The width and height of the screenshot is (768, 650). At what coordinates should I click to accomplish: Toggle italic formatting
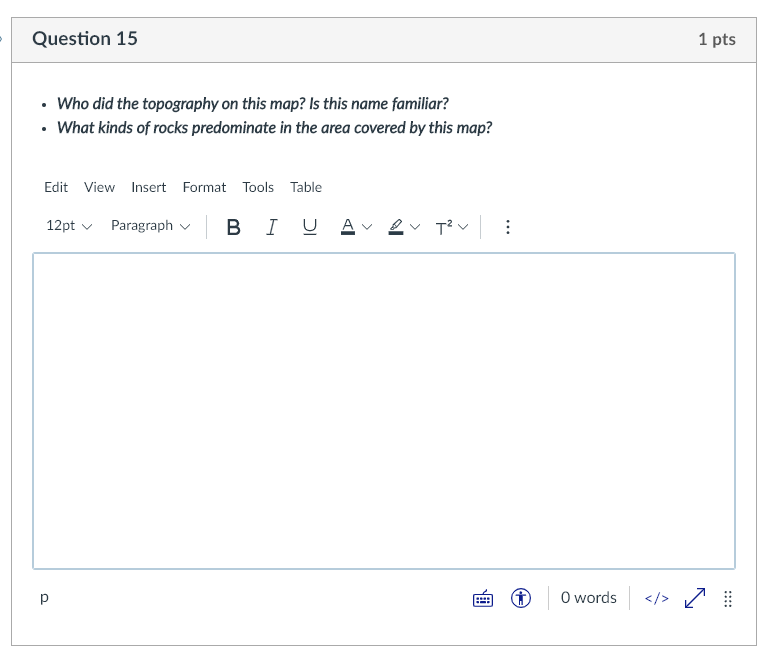pyautogui.click(x=271, y=227)
